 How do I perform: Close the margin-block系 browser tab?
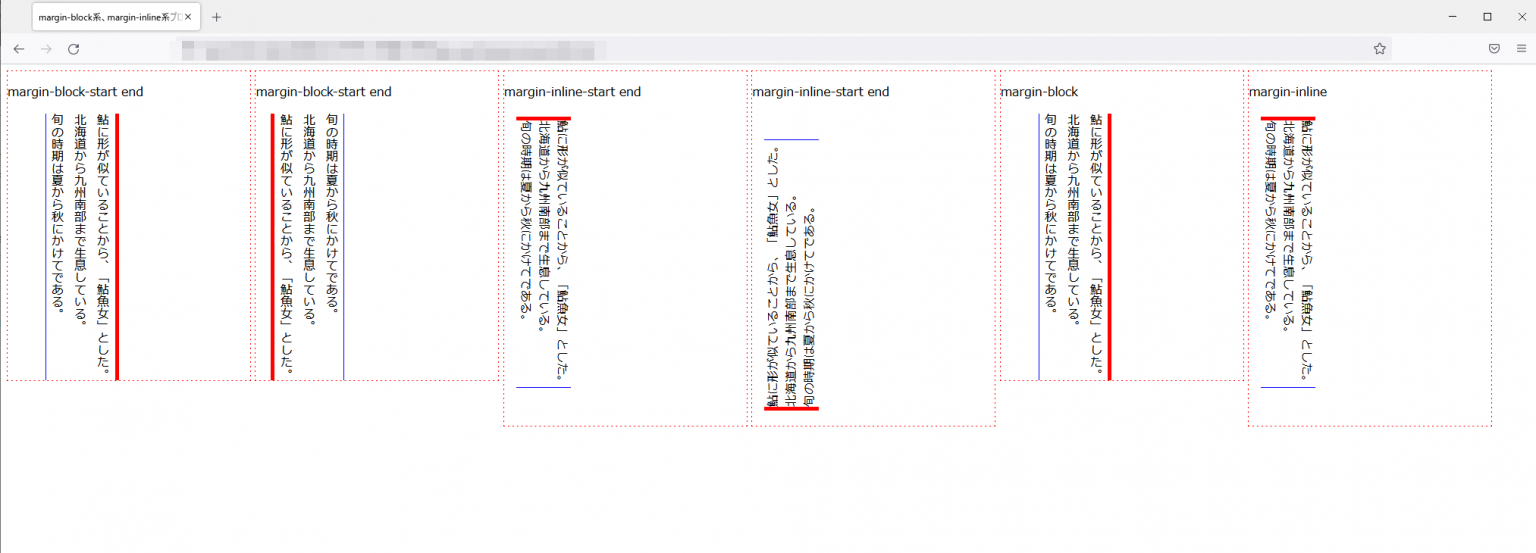188,17
